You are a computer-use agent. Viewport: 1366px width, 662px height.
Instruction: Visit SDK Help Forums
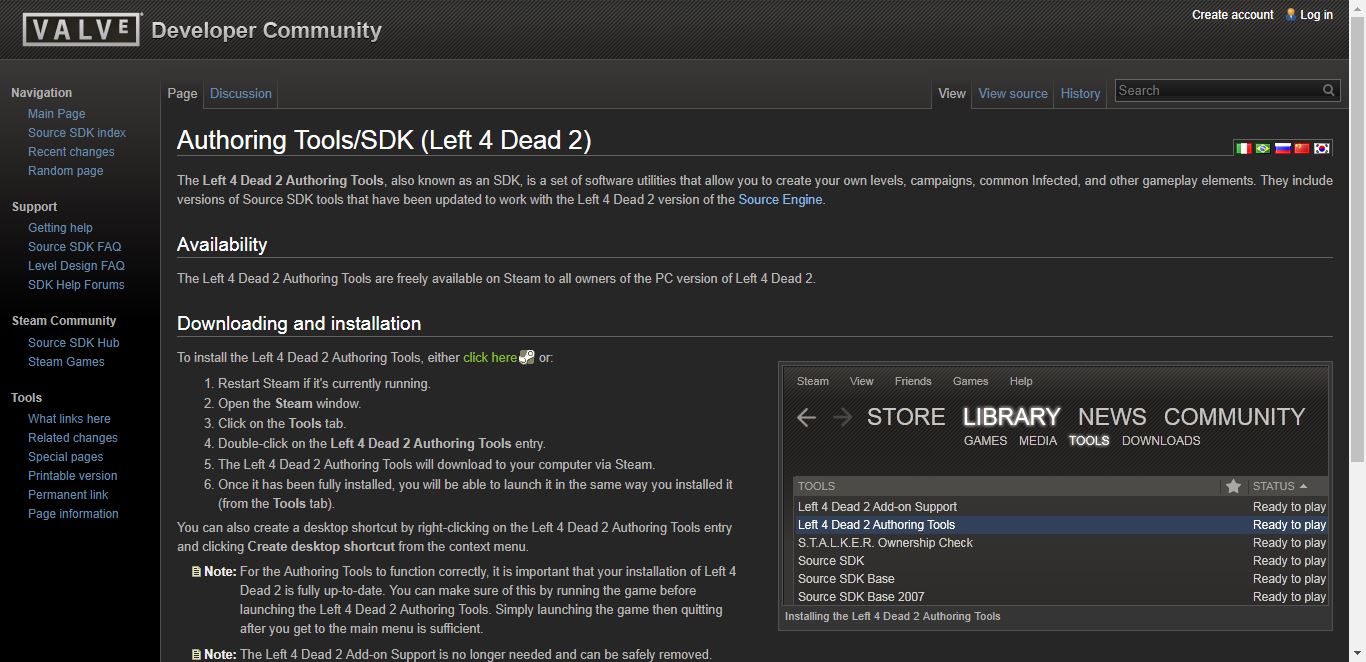76,285
